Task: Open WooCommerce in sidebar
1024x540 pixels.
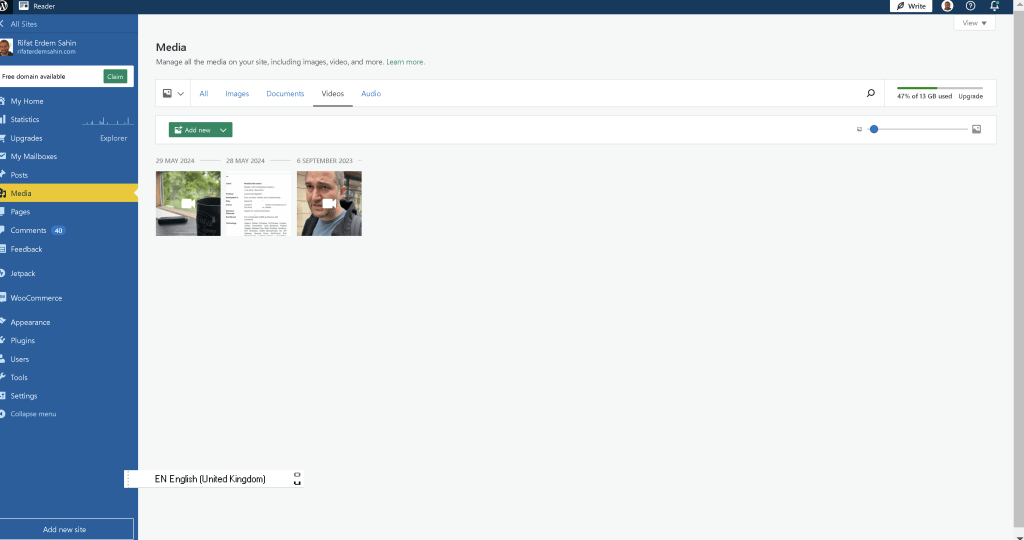Action: click(x=69, y=298)
